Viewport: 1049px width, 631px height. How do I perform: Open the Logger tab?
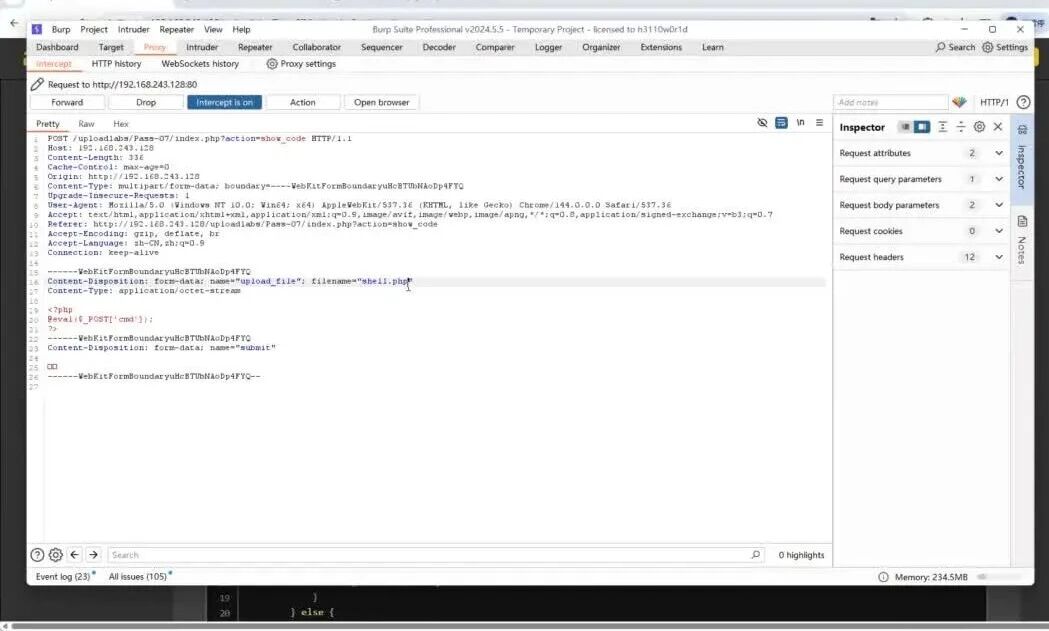(548, 48)
